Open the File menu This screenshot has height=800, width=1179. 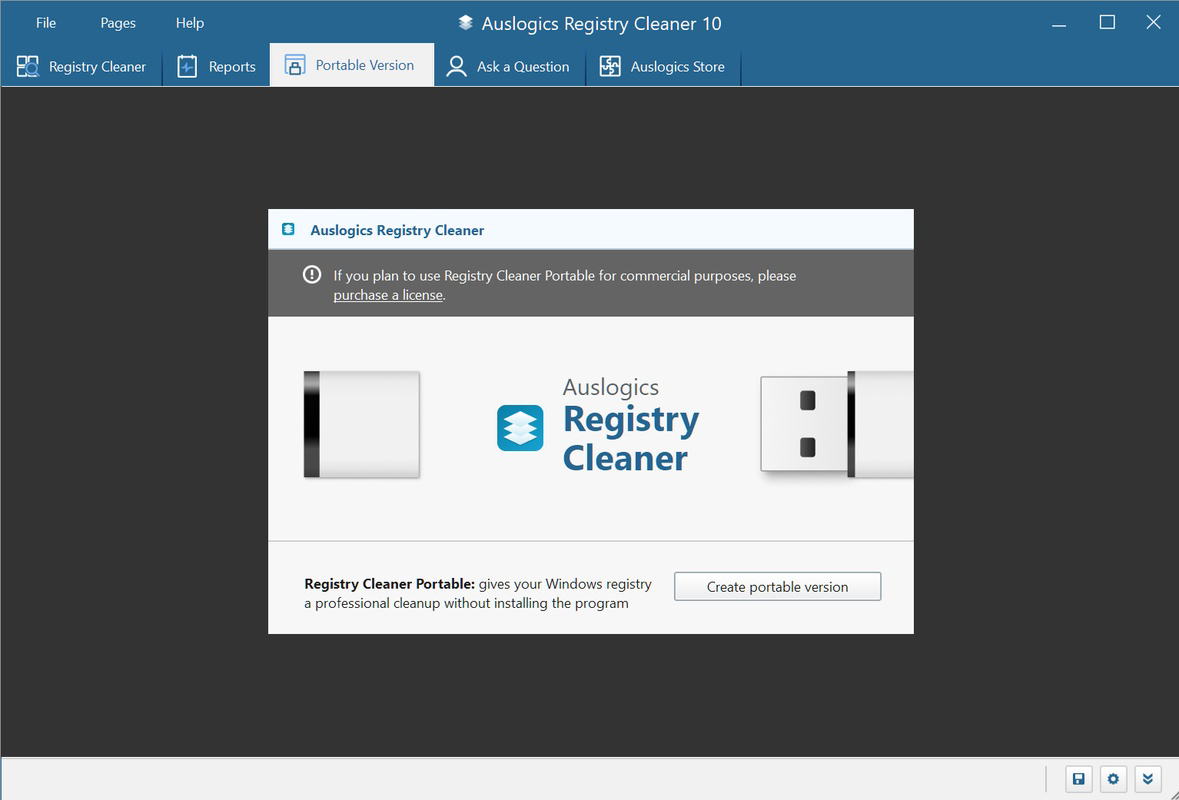46,23
